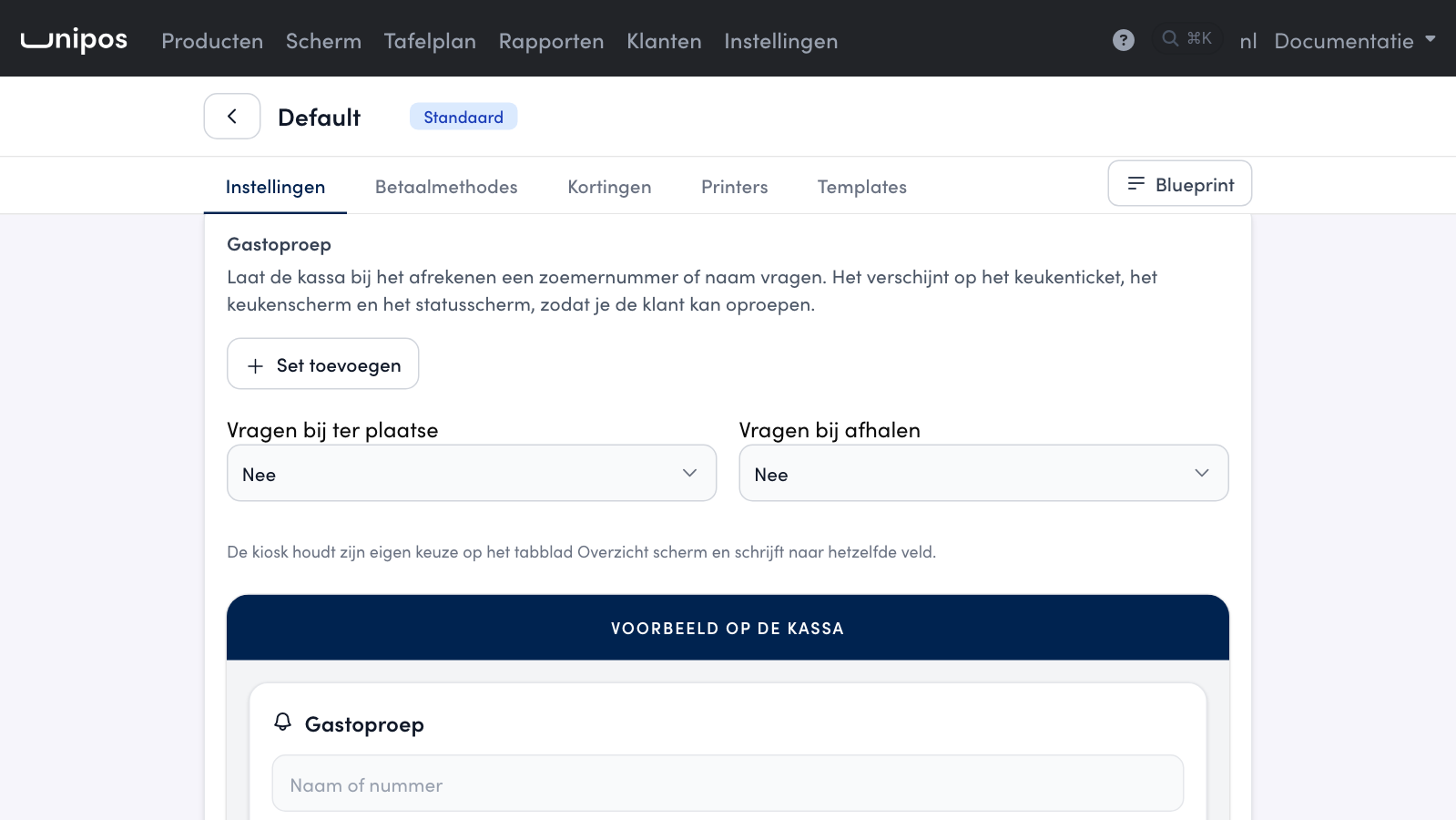Screen dimensions: 1456x820
Task: Switch language via the nl selector
Action: click(x=1248, y=41)
